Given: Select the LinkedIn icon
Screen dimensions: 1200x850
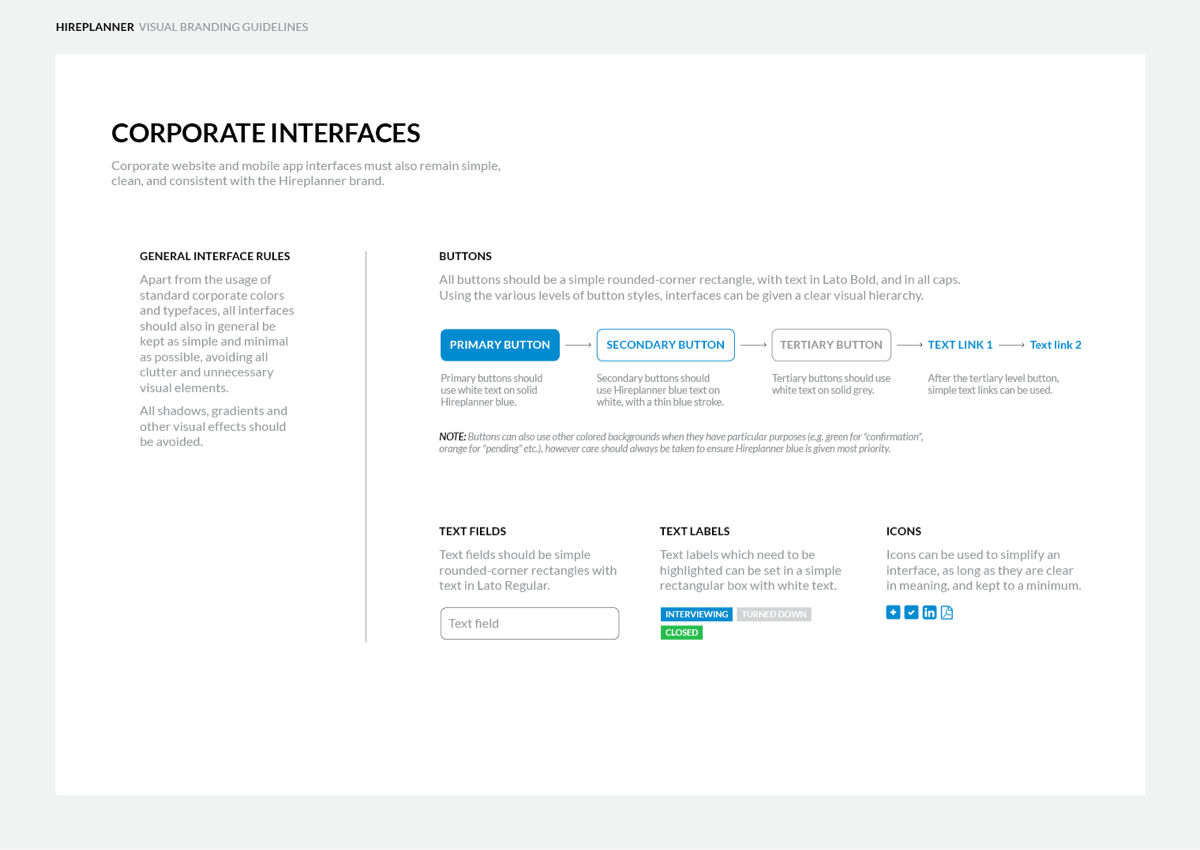Looking at the screenshot, I should point(929,612).
